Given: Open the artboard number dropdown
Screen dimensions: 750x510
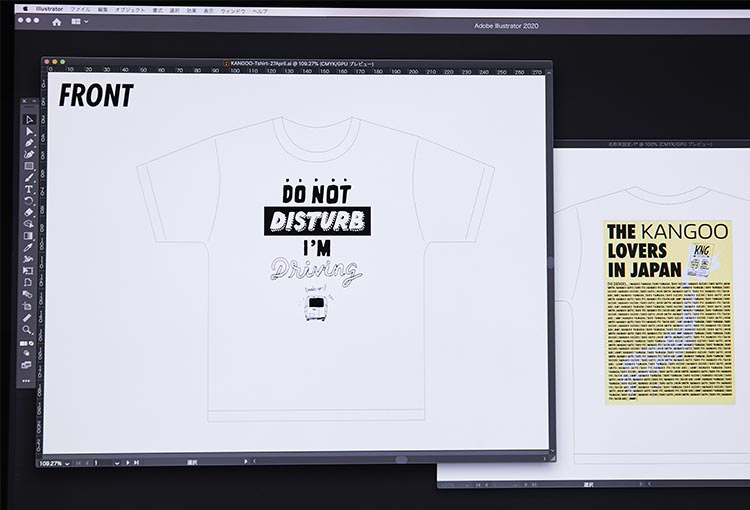Looking at the screenshot, I should (x=117, y=463).
